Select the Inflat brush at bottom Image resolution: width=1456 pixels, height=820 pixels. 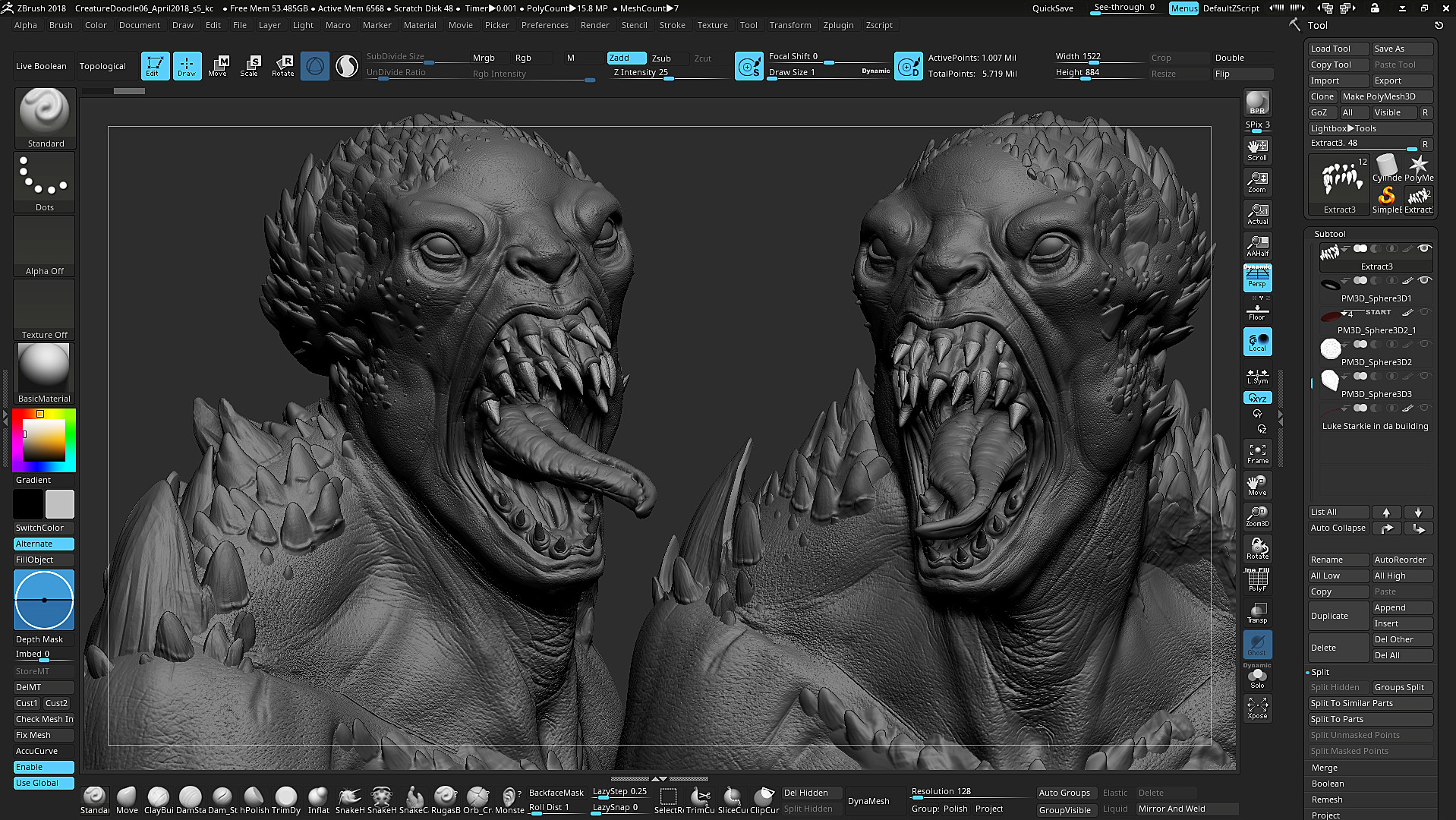[x=318, y=800]
